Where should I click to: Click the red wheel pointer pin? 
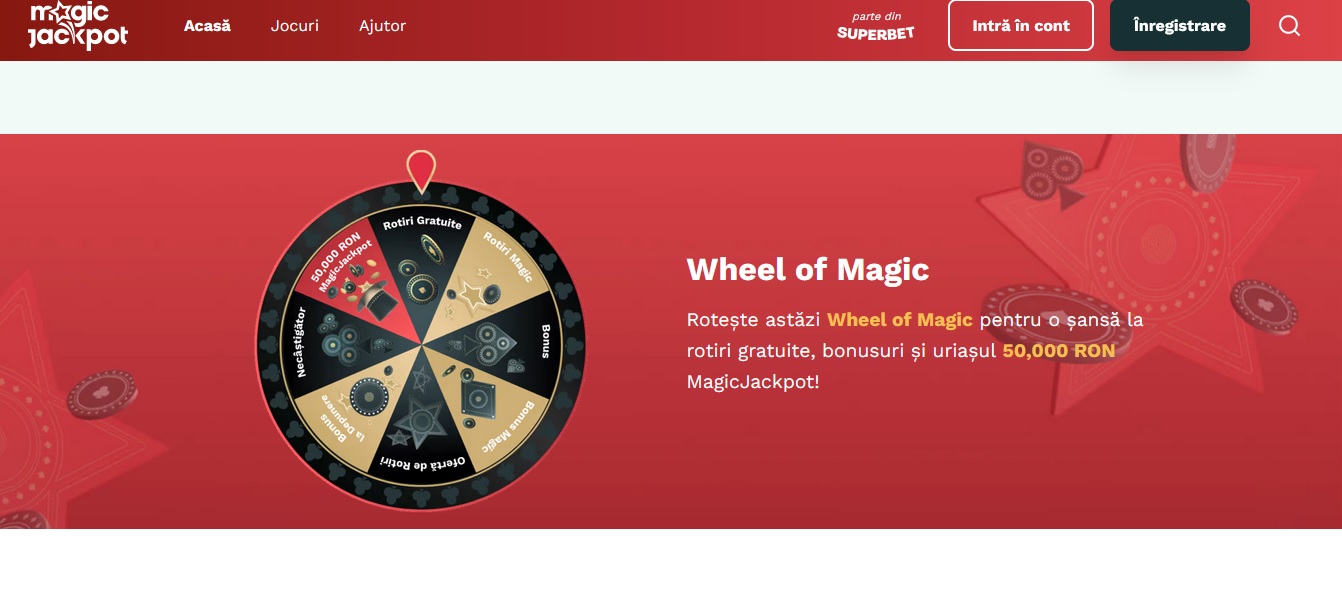tap(421, 171)
